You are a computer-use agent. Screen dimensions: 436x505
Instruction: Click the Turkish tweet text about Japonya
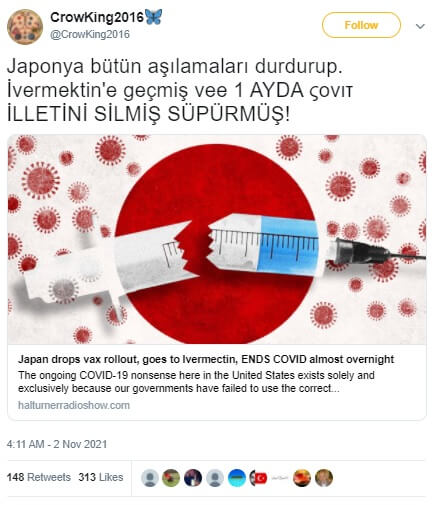[180, 90]
